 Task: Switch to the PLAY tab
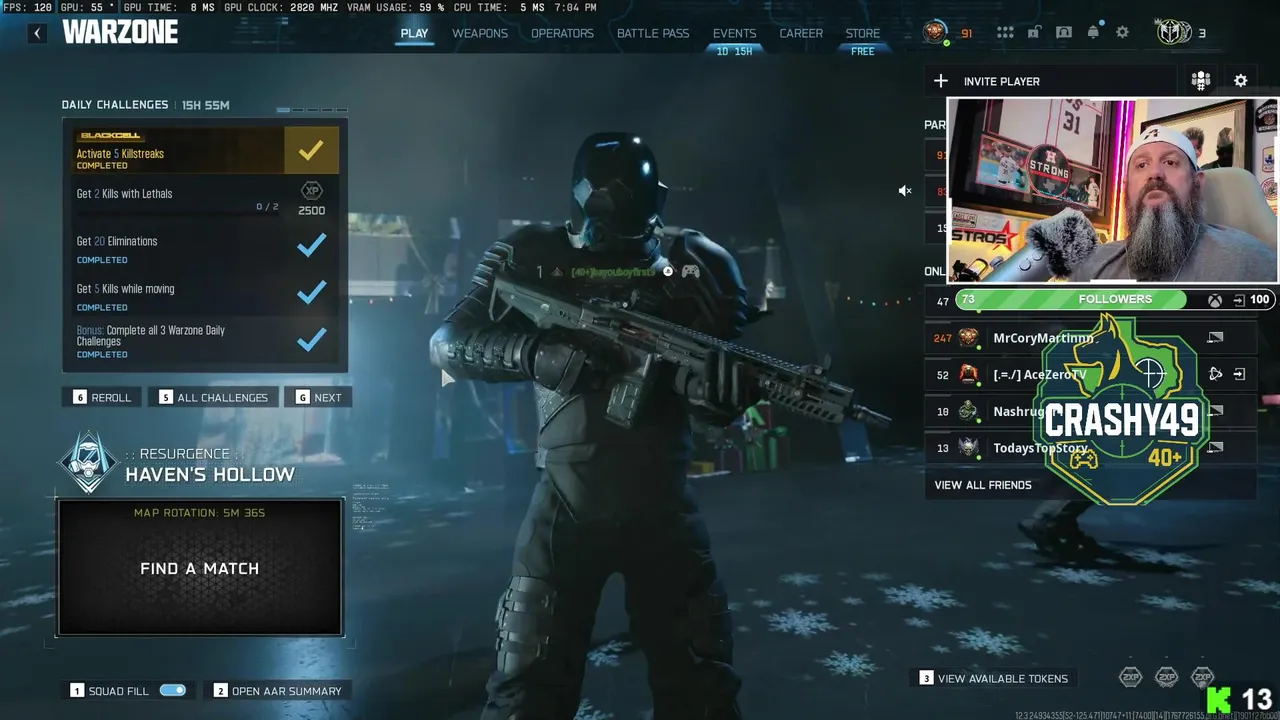point(414,33)
